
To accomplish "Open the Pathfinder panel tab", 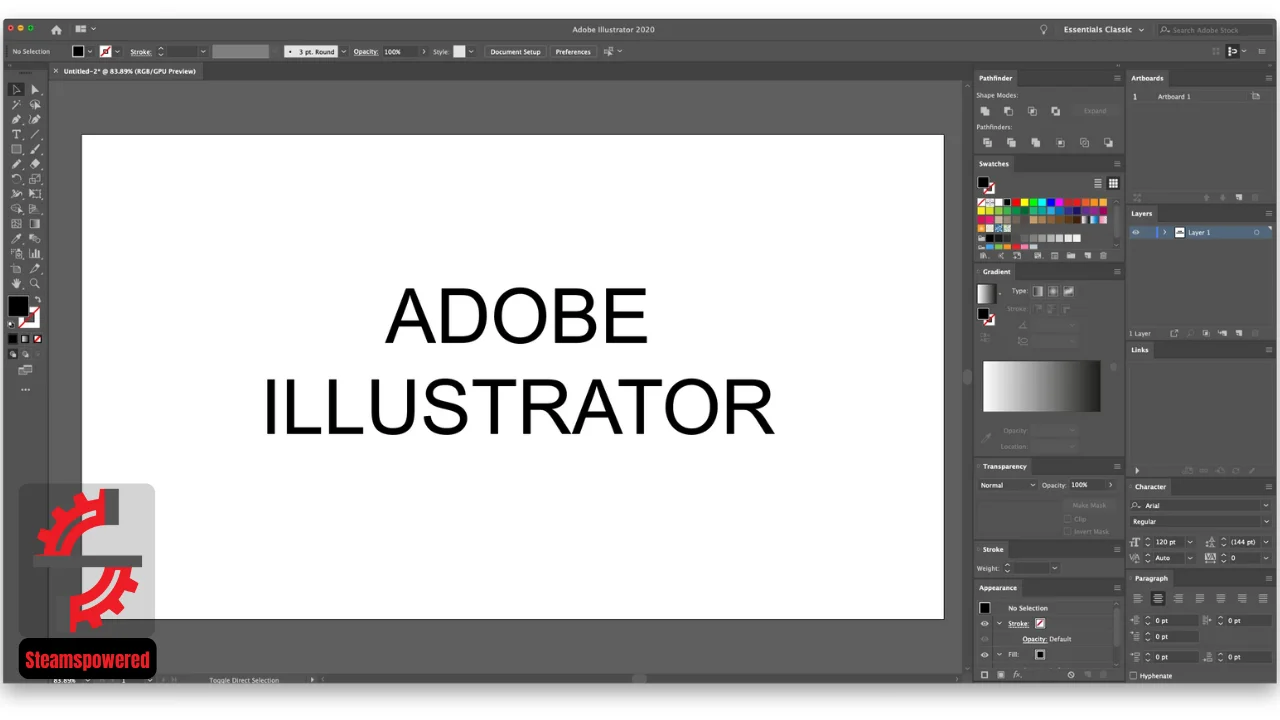I will click(995, 78).
